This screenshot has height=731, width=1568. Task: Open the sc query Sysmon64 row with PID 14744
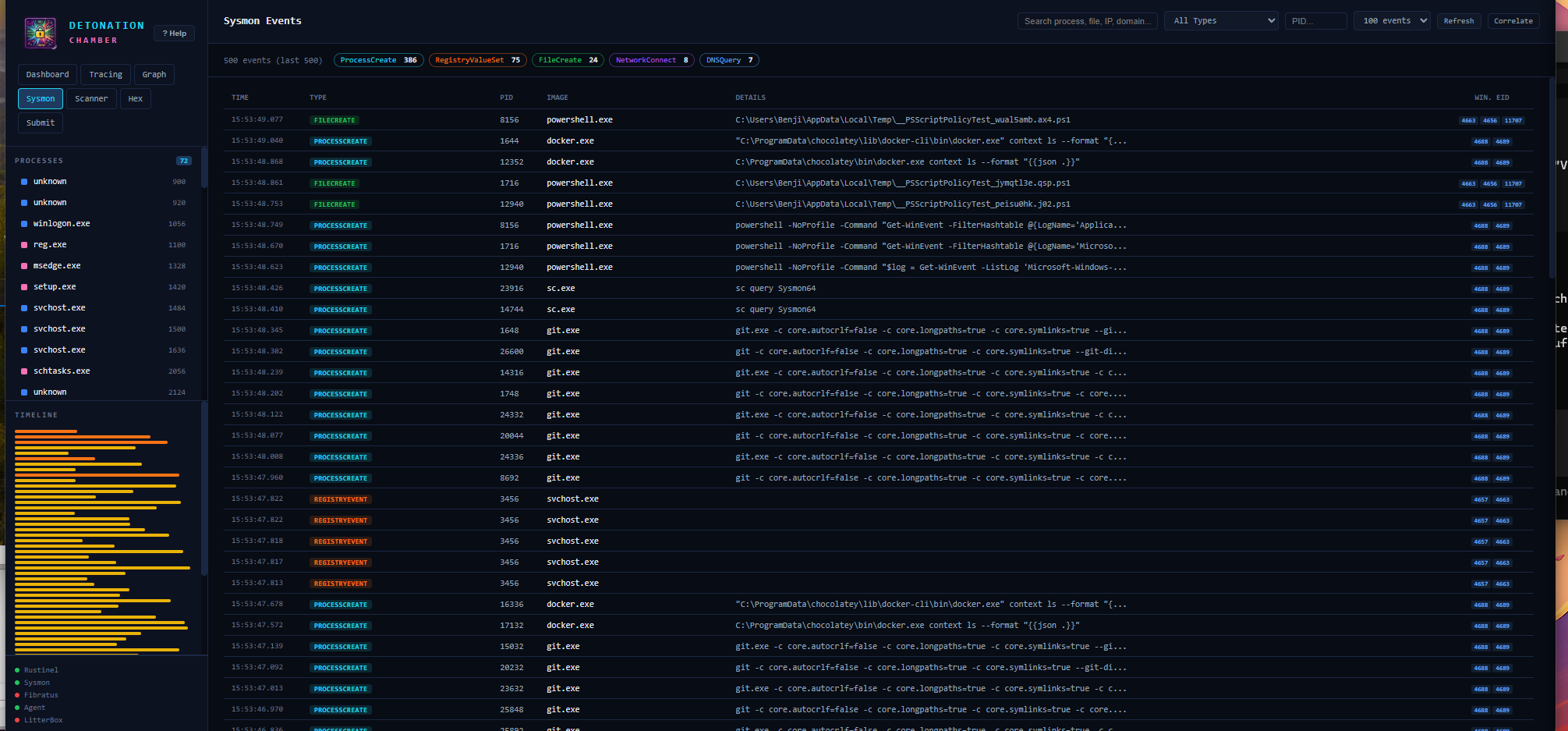[879, 310]
